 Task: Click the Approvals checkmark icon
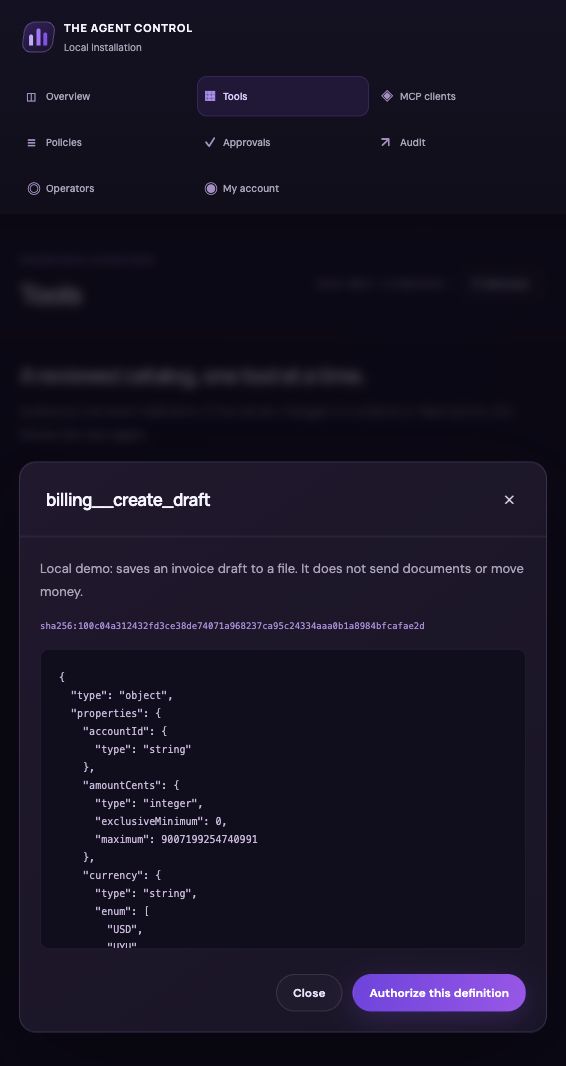(210, 142)
